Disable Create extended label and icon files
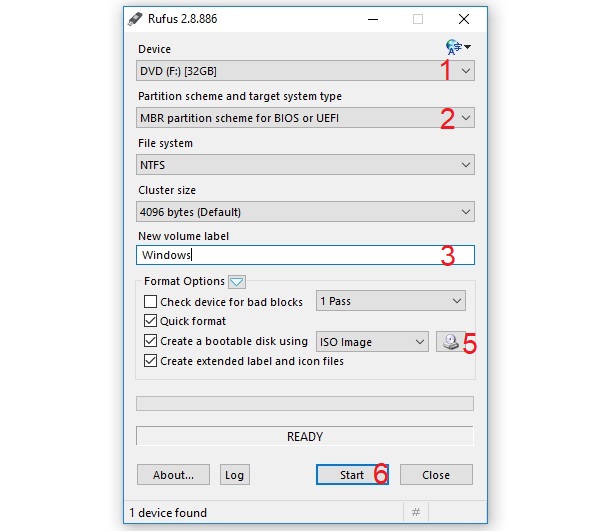Image resolution: width=603 pixels, height=531 pixels. (x=150, y=361)
